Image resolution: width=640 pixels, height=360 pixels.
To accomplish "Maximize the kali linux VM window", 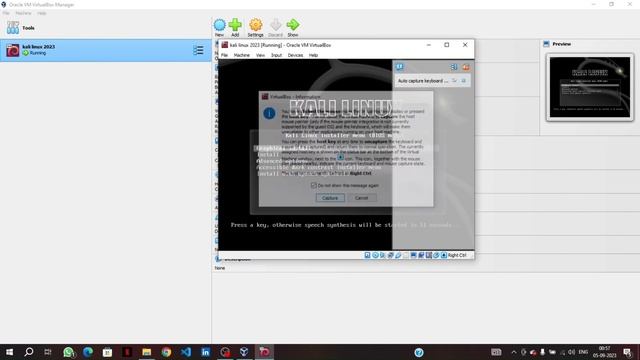I will 447,45.
